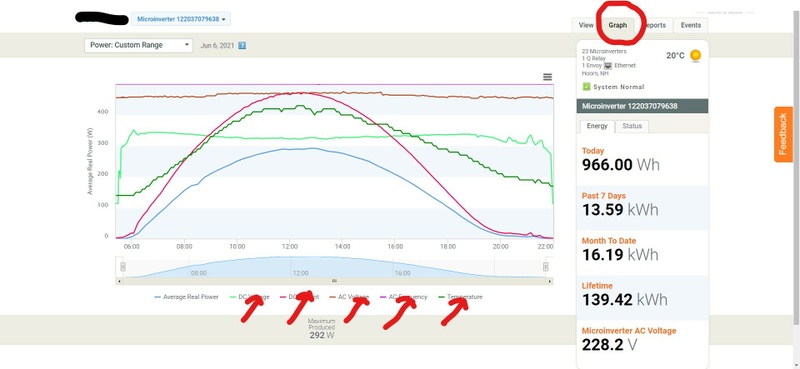Click the Month To Date 16.19 kWh value

point(620,255)
